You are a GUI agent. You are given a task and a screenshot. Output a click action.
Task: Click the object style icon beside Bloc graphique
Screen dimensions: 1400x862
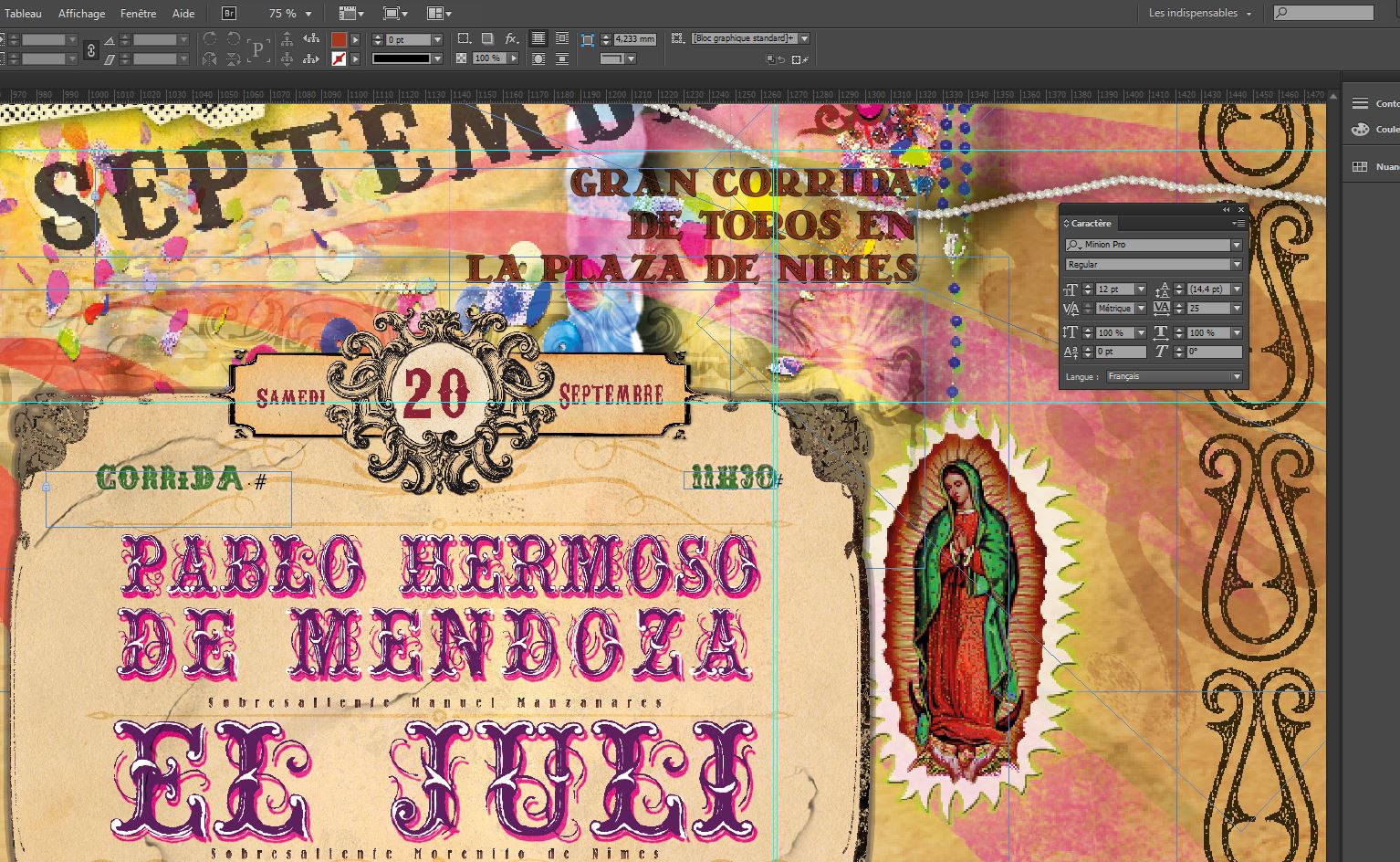click(x=678, y=38)
